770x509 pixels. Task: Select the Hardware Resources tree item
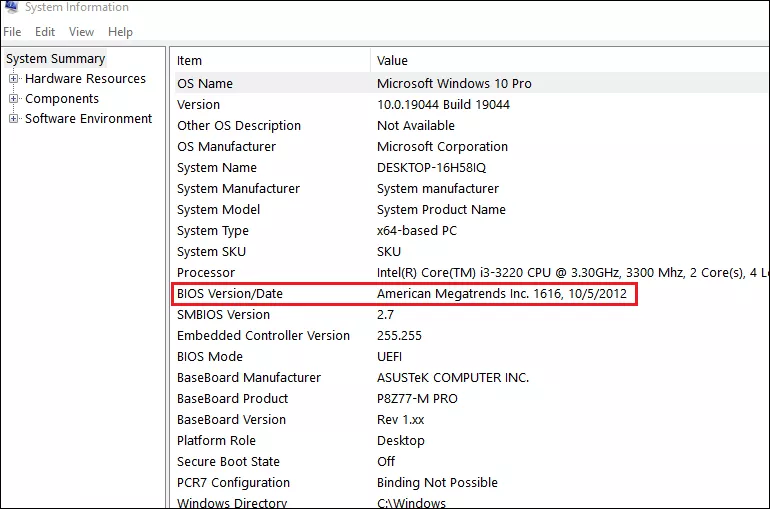(x=85, y=79)
